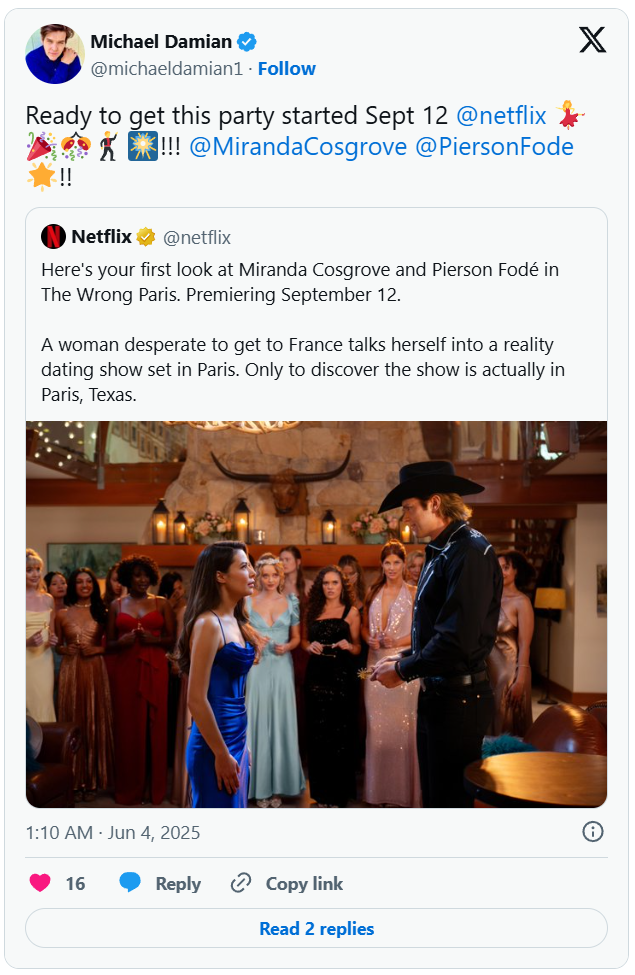
Task: Click the 1:10 AM Jun 4, 2025 timestamp
Action: (x=113, y=832)
